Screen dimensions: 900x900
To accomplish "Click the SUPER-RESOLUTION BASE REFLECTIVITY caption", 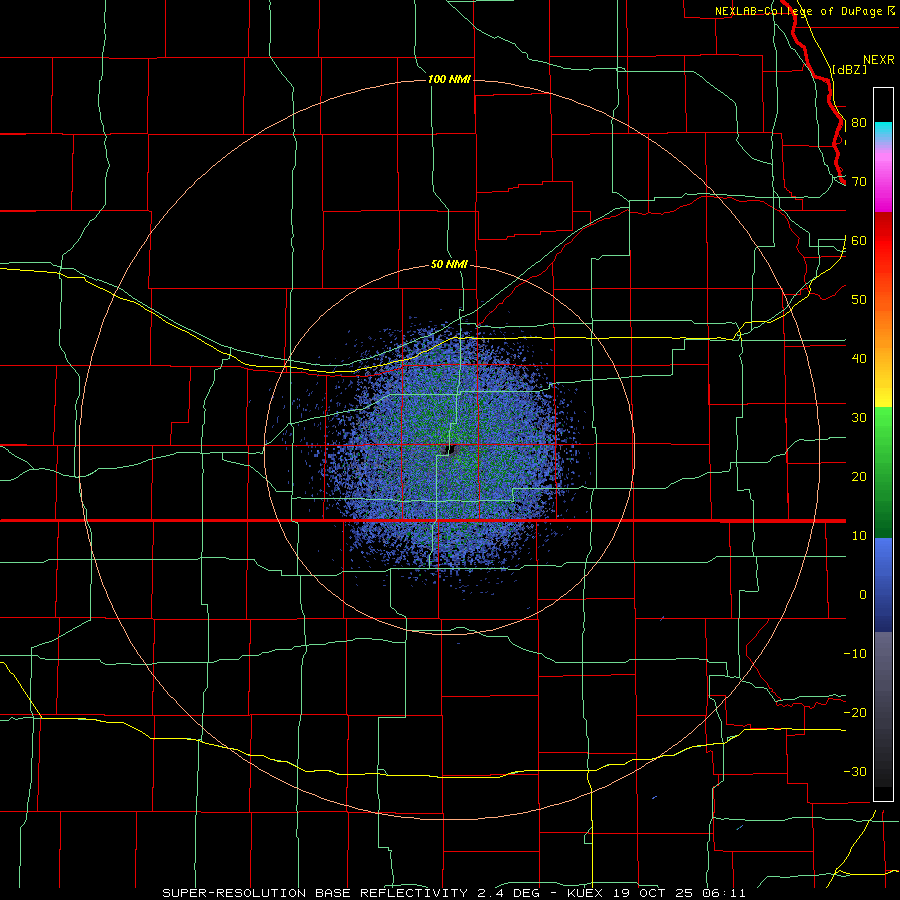I will coord(315,893).
